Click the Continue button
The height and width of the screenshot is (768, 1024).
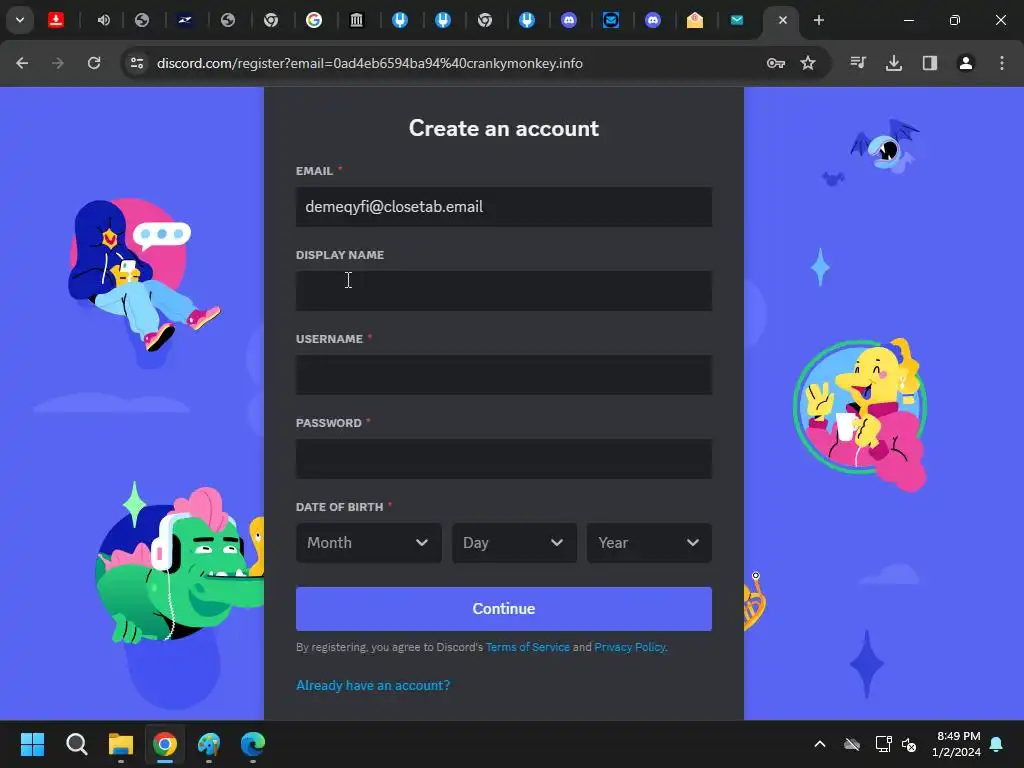pyautogui.click(x=504, y=609)
